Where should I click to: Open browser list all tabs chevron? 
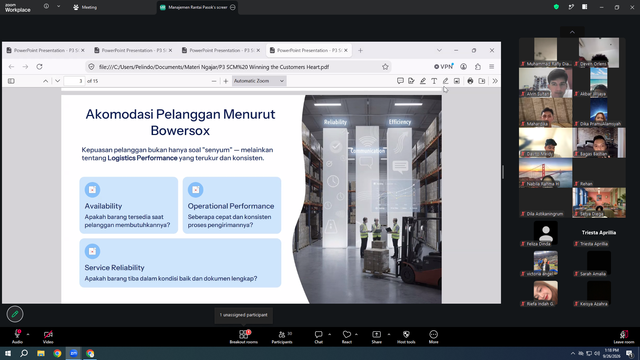point(439,50)
